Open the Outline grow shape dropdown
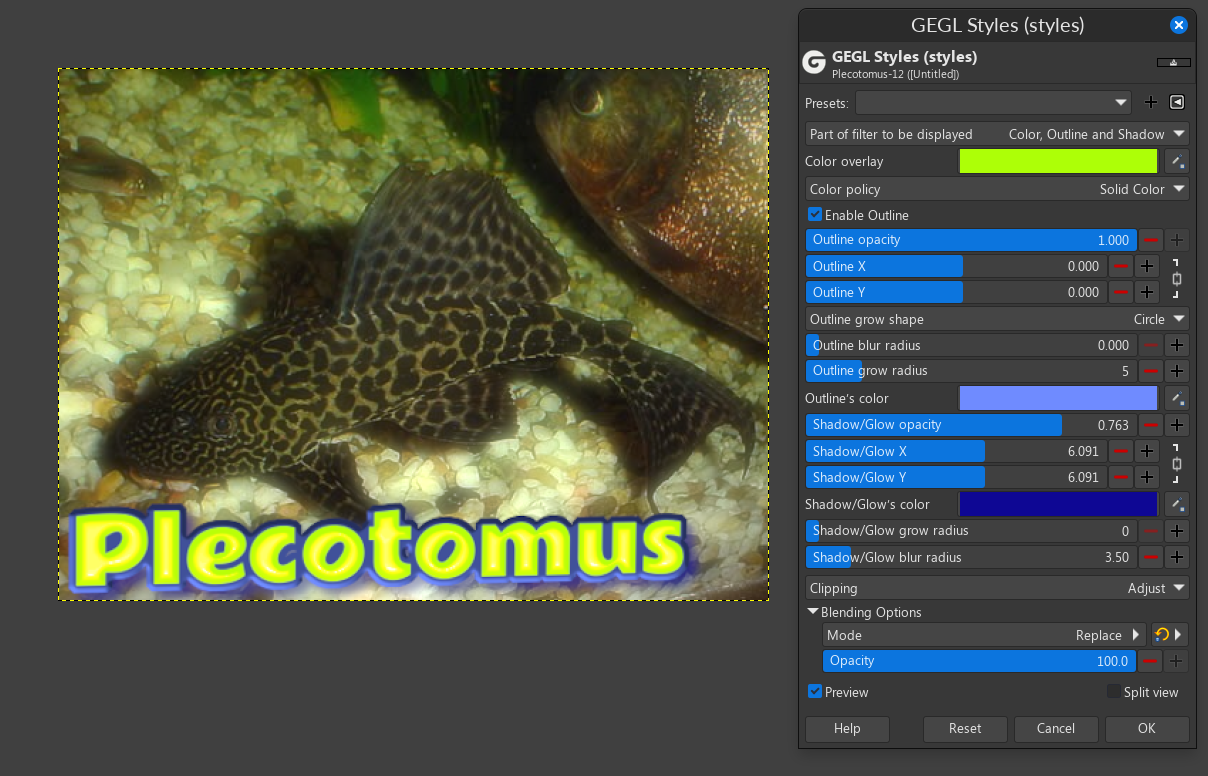The height and width of the screenshot is (776, 1208). [997, 319]
